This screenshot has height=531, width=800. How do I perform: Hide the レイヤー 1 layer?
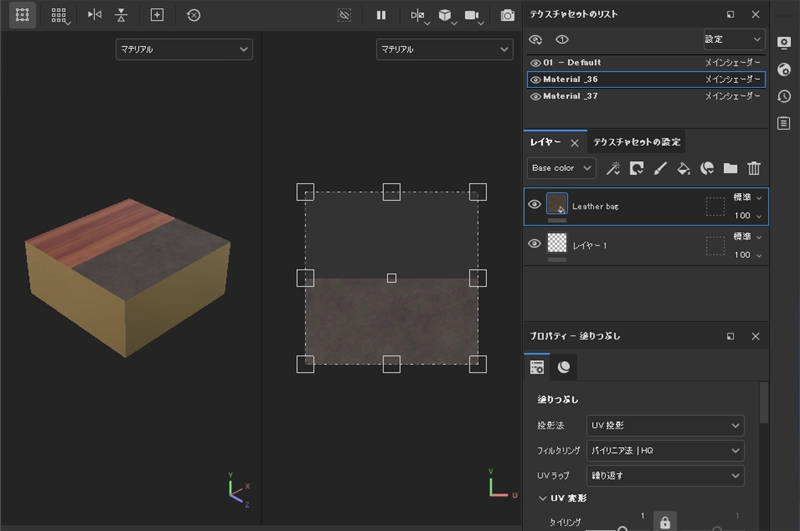point(534,243)
